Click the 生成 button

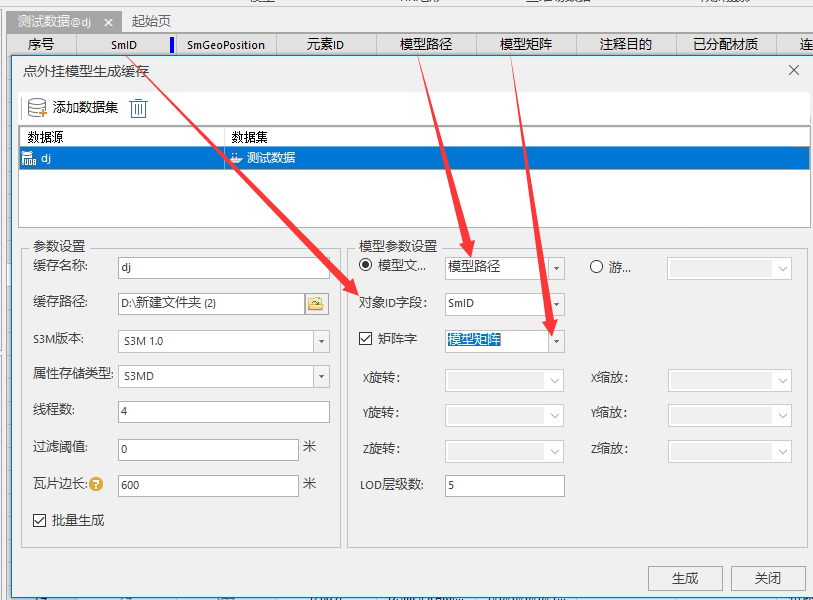[685, 578]
